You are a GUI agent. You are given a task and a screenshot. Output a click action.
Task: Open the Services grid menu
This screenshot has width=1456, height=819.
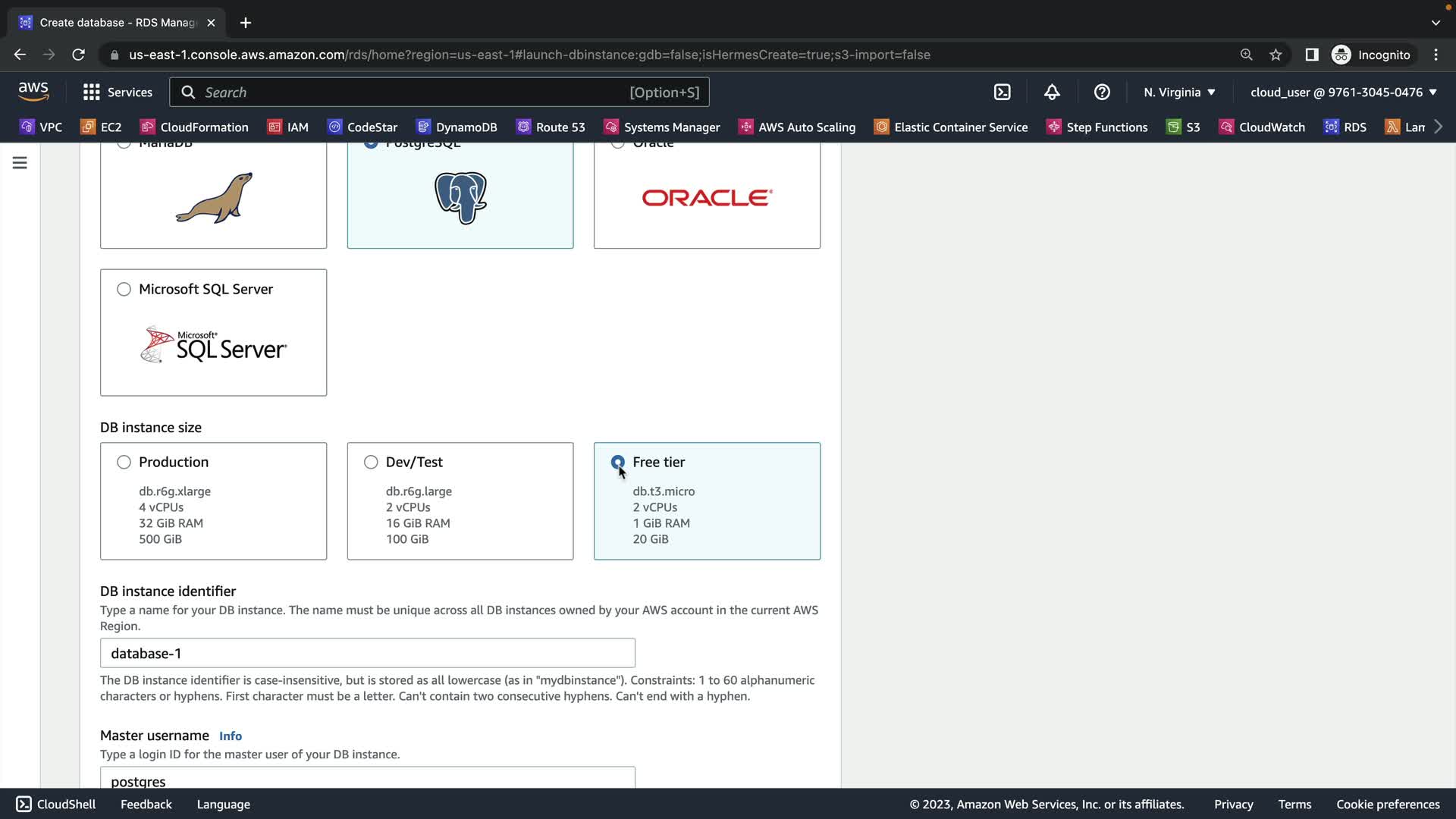[x=118, y=92]
